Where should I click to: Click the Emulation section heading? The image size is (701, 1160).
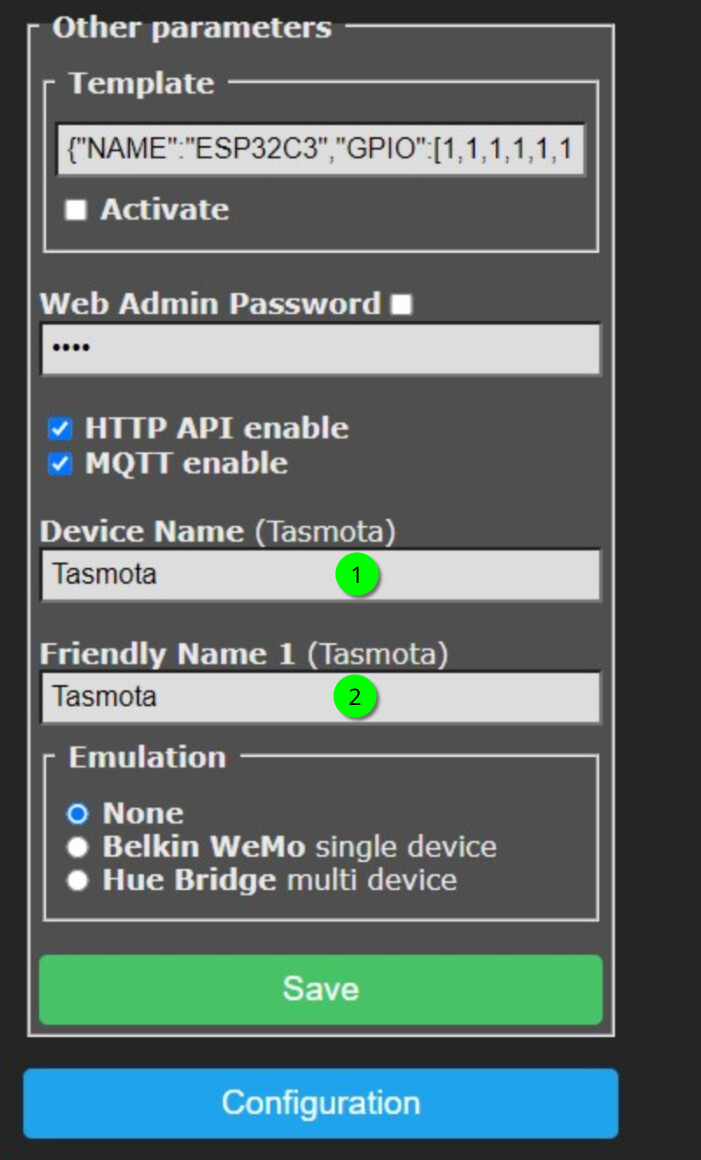[147, 757]
